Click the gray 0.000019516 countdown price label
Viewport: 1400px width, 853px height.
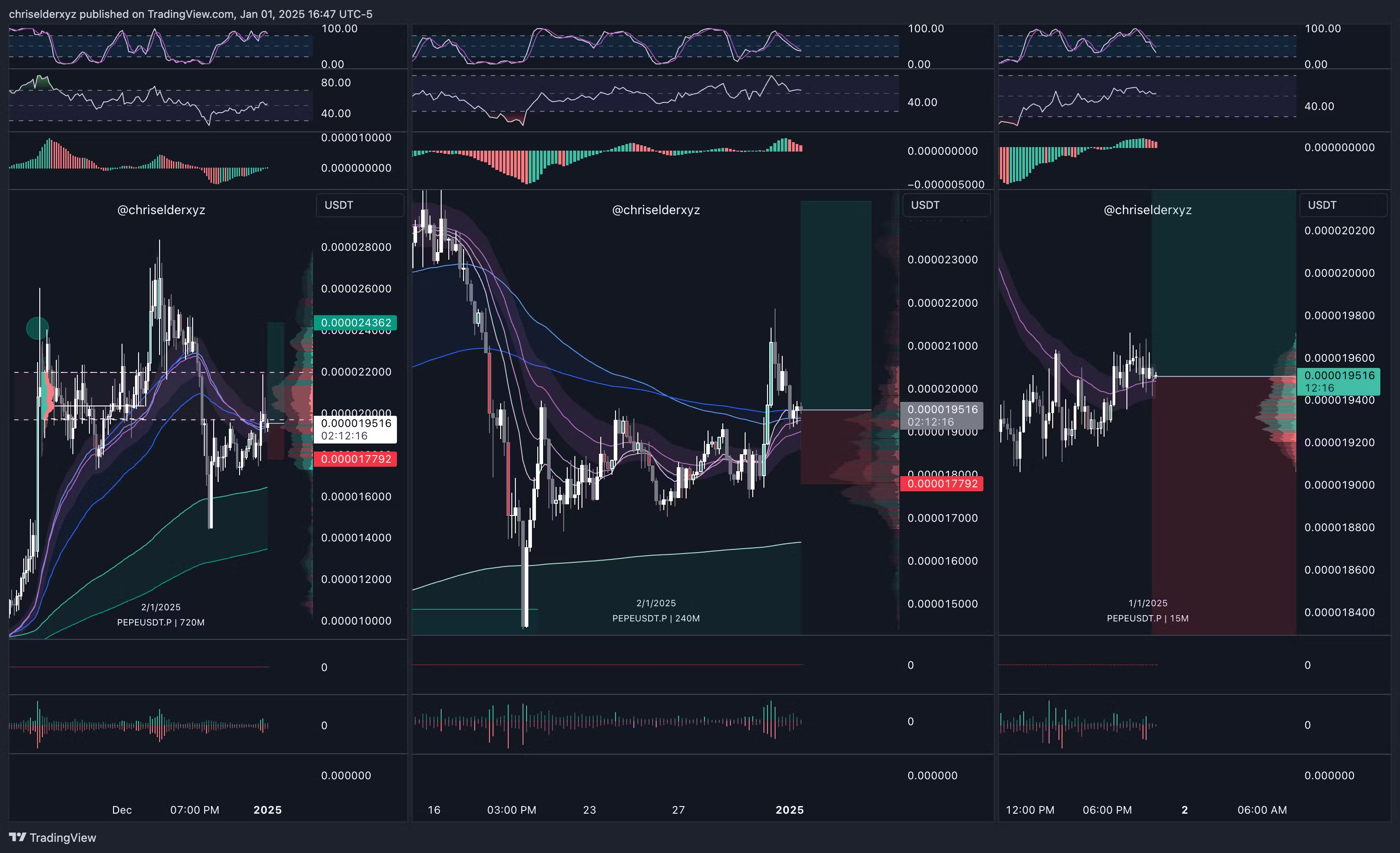click(x=942, y=415)
